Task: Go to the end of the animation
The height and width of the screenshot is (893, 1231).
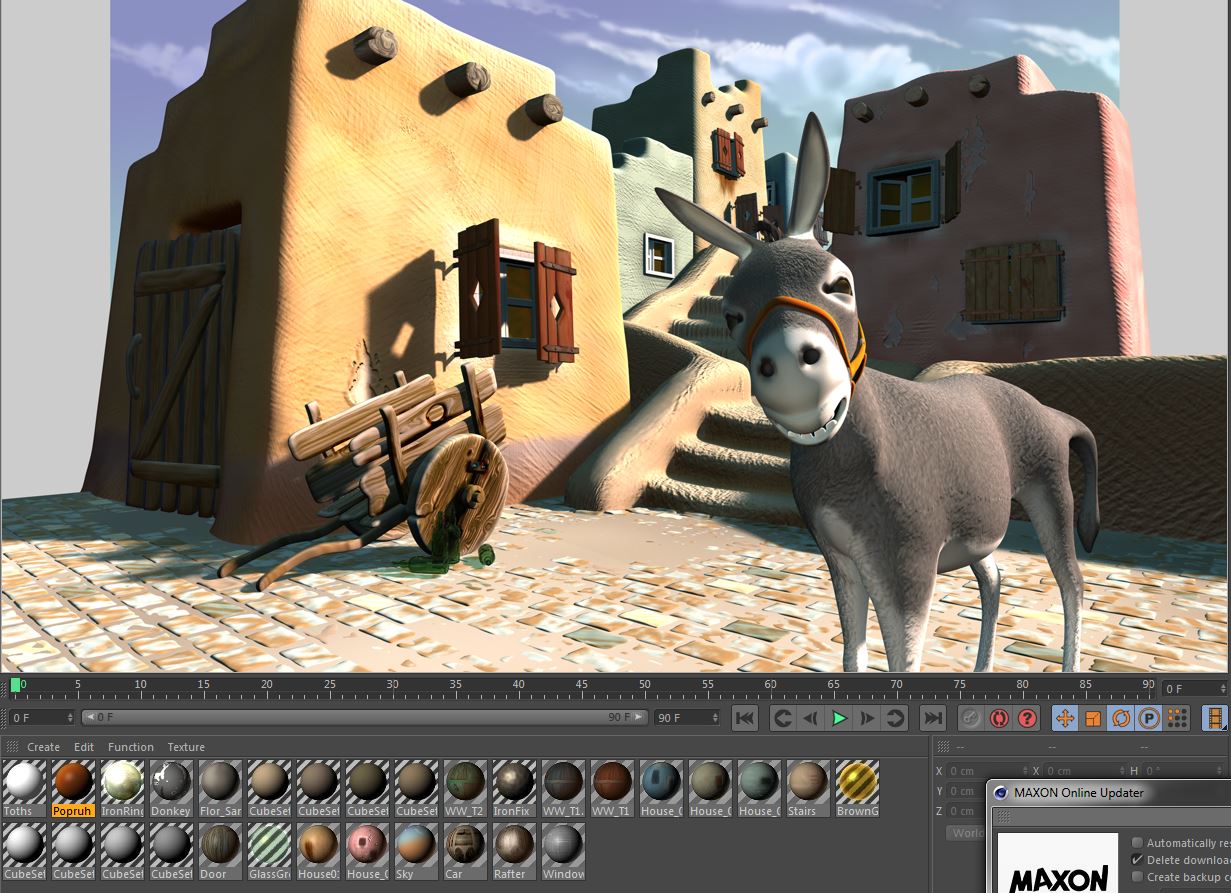Action: click(933, 718)
